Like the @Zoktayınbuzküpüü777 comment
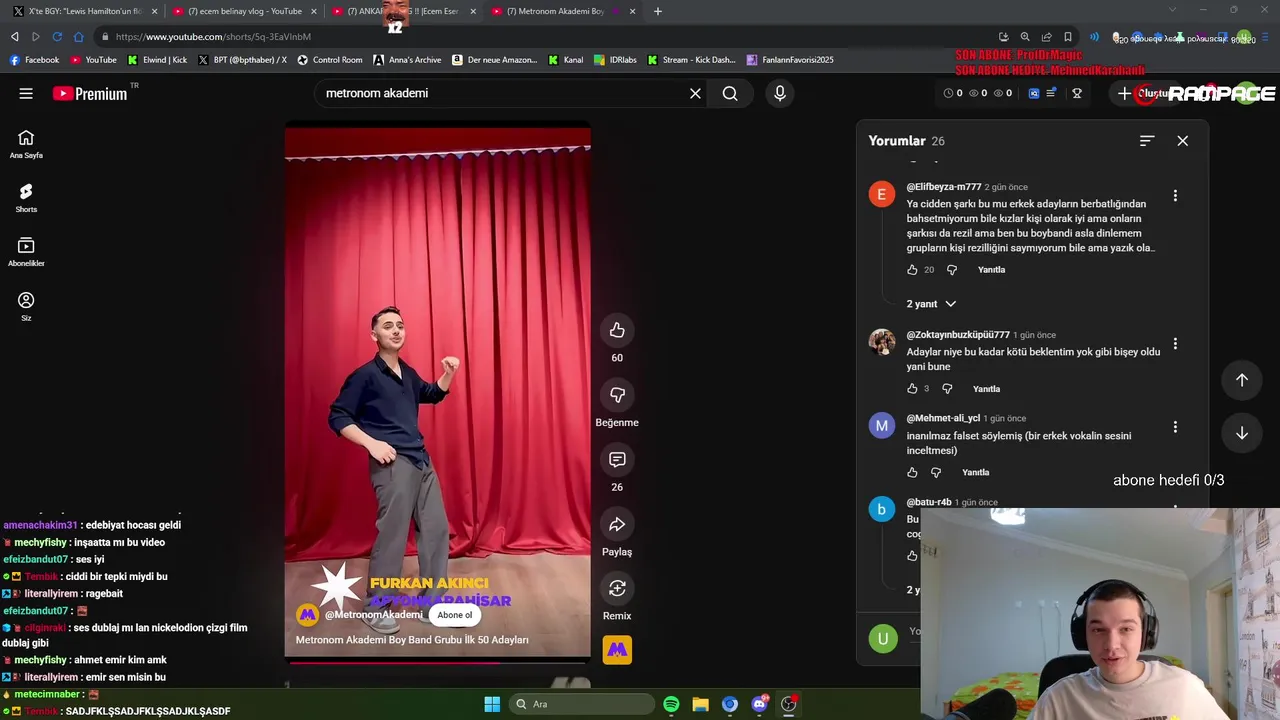The image size is (1280, 720). pyautogui.click(x=912, y=389)
